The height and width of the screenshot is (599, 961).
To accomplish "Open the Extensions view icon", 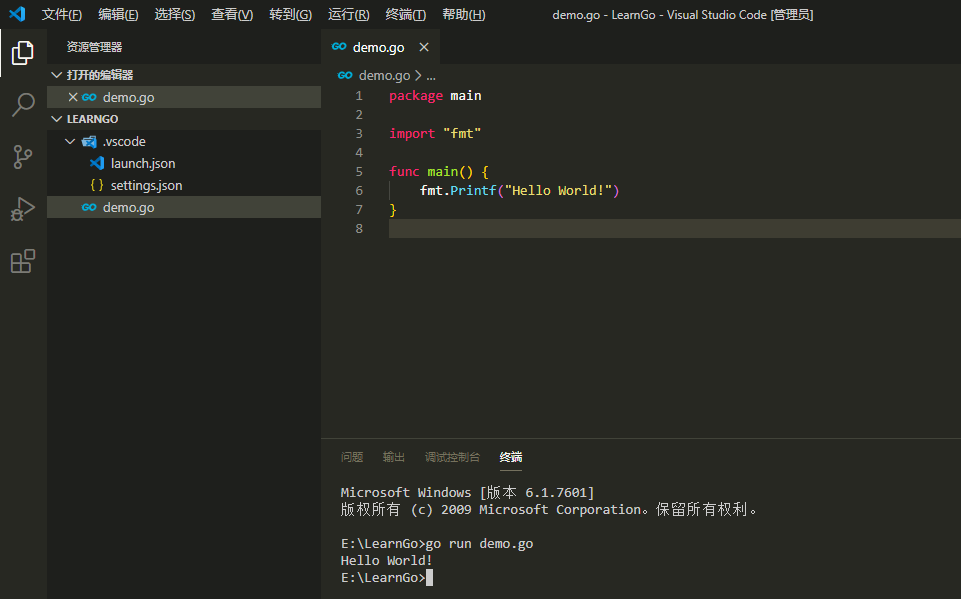I will point(23,261).
